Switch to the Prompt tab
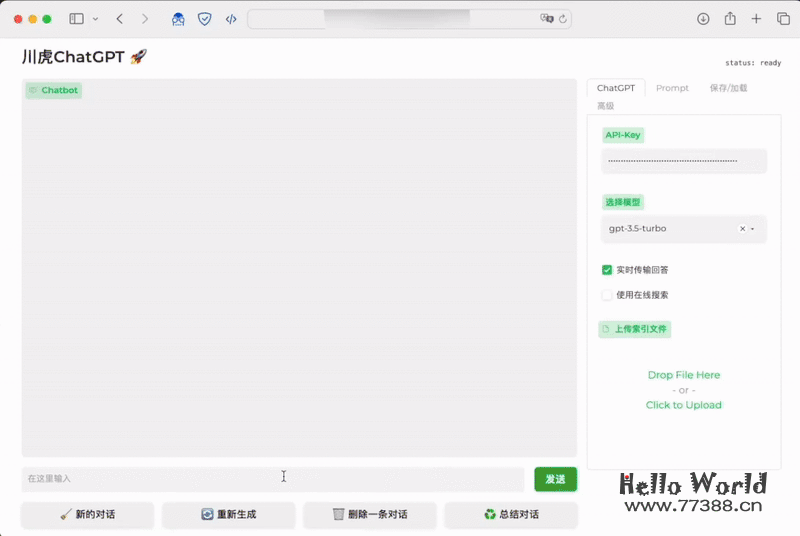The height and width of the screenshot is (536, 800). coord(672,88)
